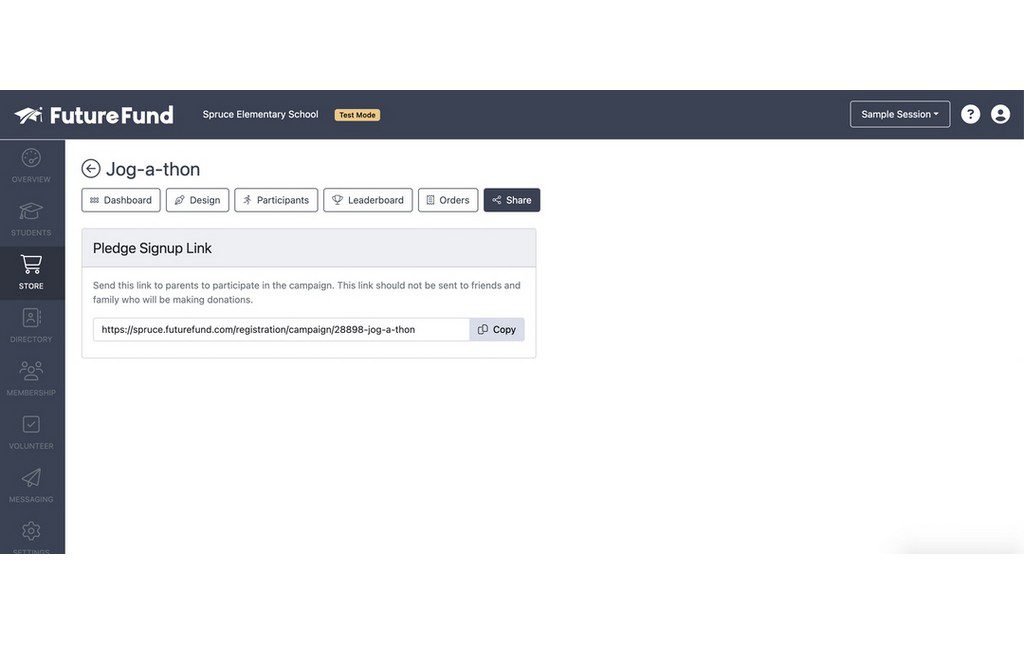This screenshot has width=1024, height=645.
Task: Switch to the Dashboard tab
Action: 121,200
